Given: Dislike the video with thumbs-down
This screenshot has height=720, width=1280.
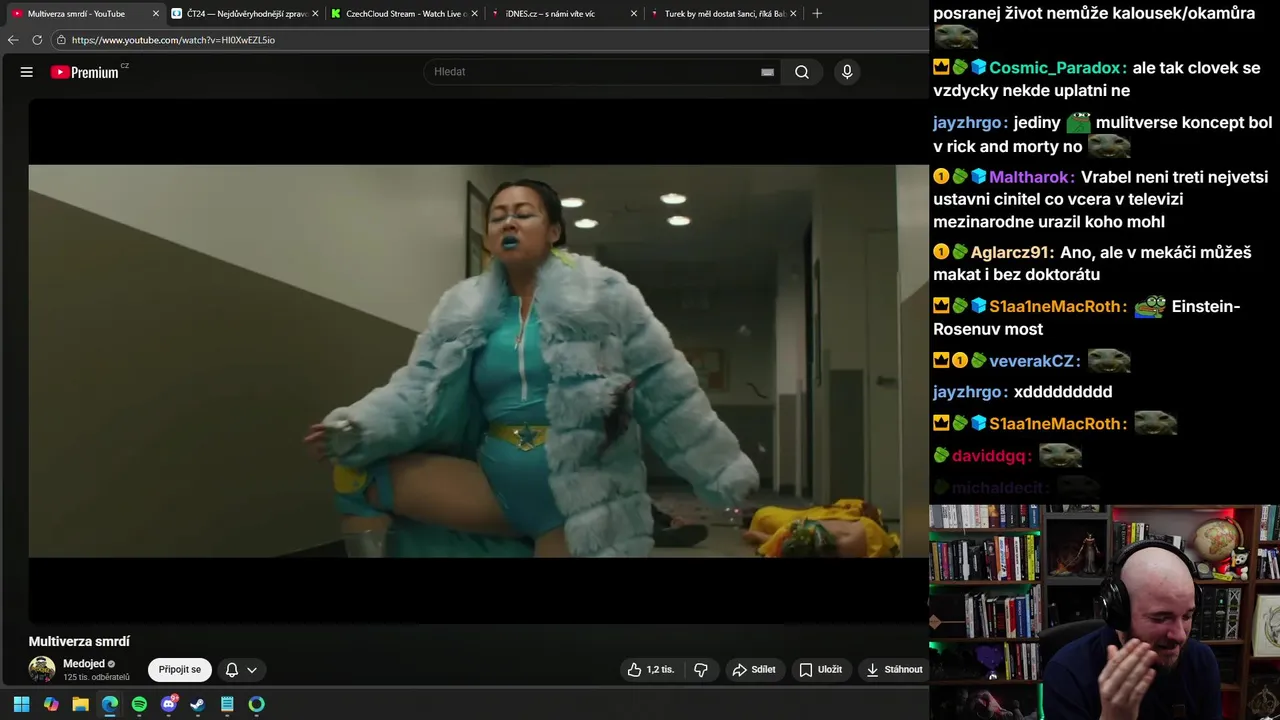Looking at the screenshot, I should pos(701,670).
